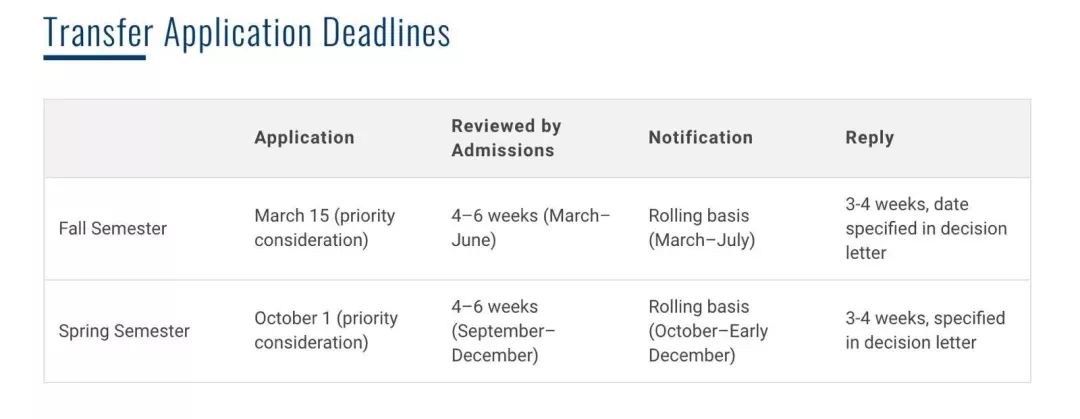Select the Notification column header
The height and width of the screenshot is (419, 1080).
click(700, 138)
